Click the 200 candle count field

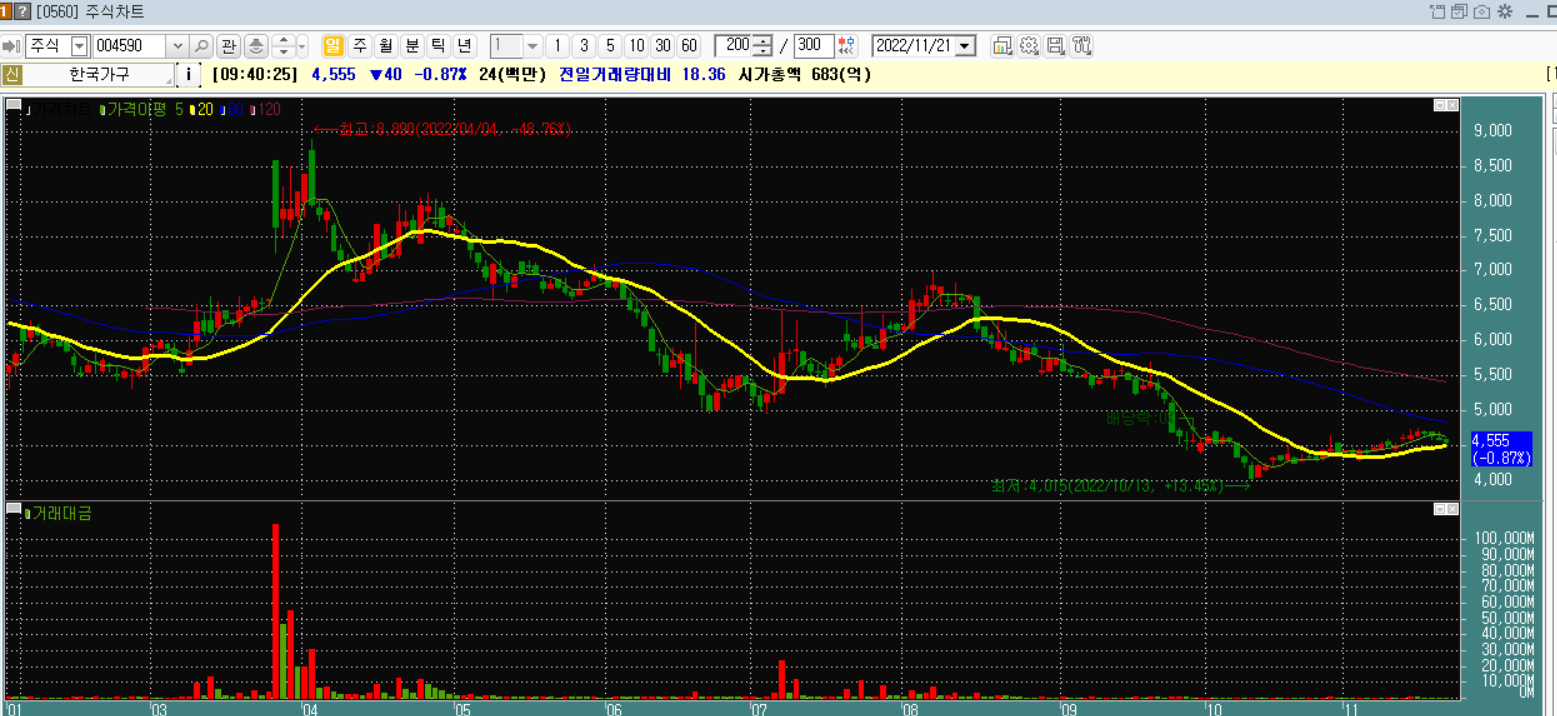(x=735, y=46)
